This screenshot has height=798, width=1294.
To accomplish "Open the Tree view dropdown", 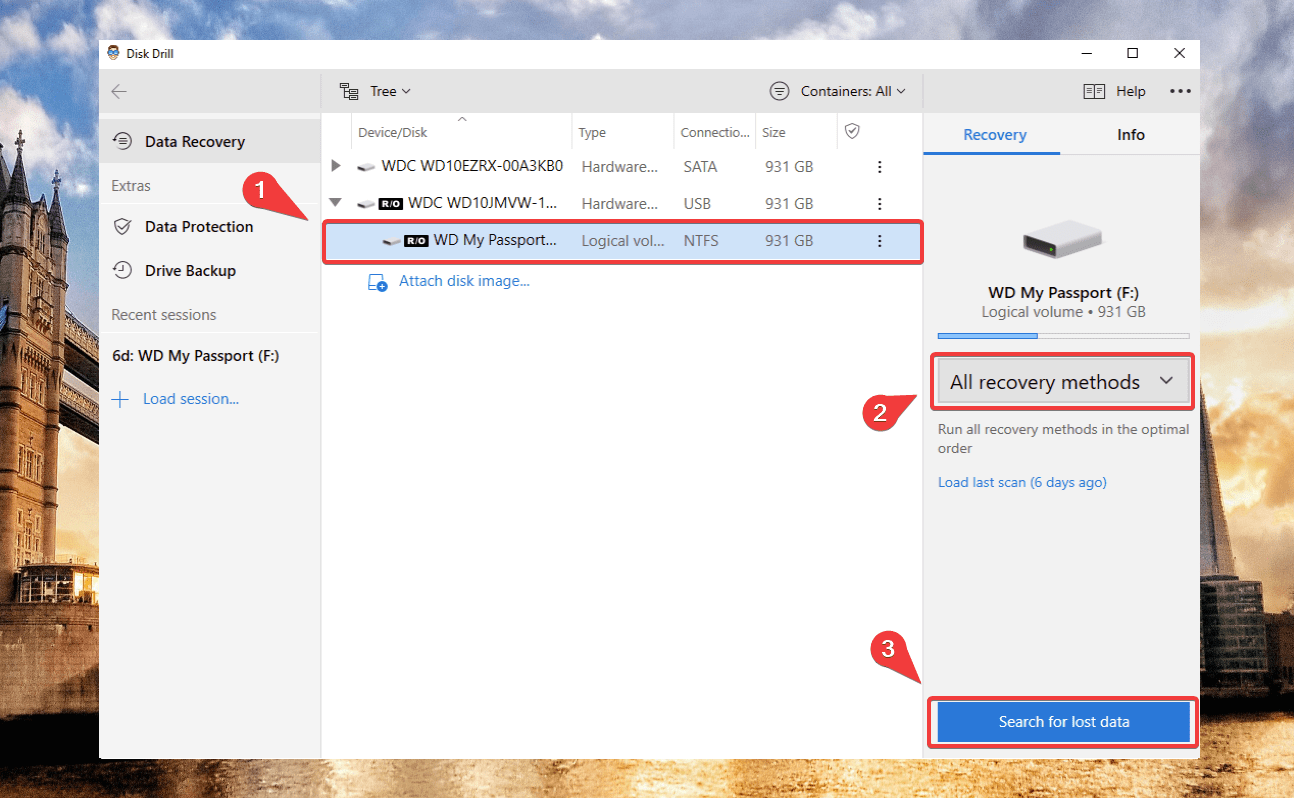I will click(375, 91).
